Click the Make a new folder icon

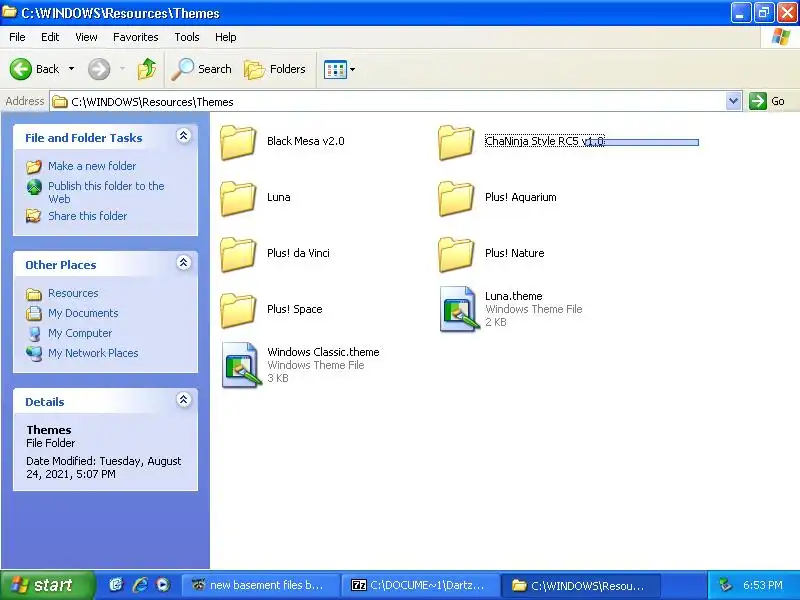pyautogui.click(x=34, y=166)
